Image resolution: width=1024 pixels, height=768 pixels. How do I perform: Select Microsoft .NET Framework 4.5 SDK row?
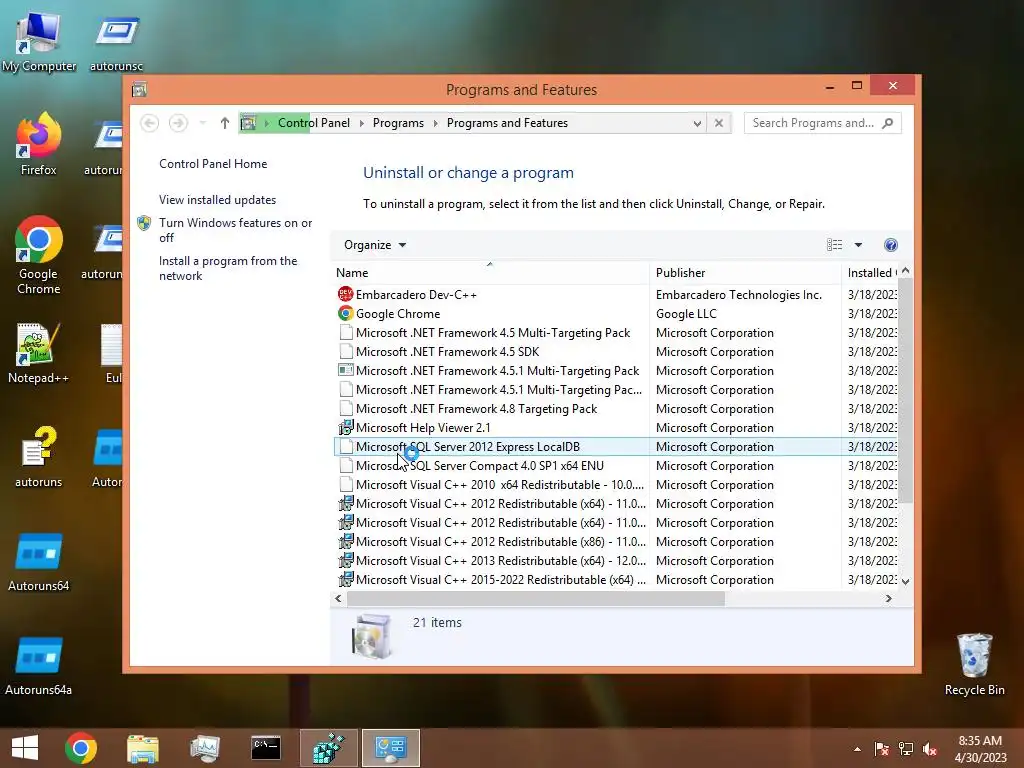[615, 352]
